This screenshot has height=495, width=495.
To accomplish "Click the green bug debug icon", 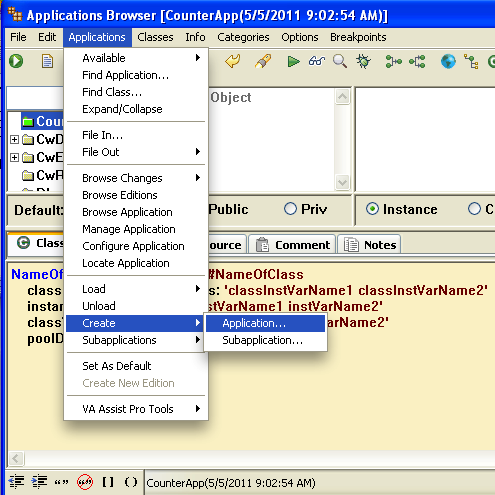I will coord(363,62).
